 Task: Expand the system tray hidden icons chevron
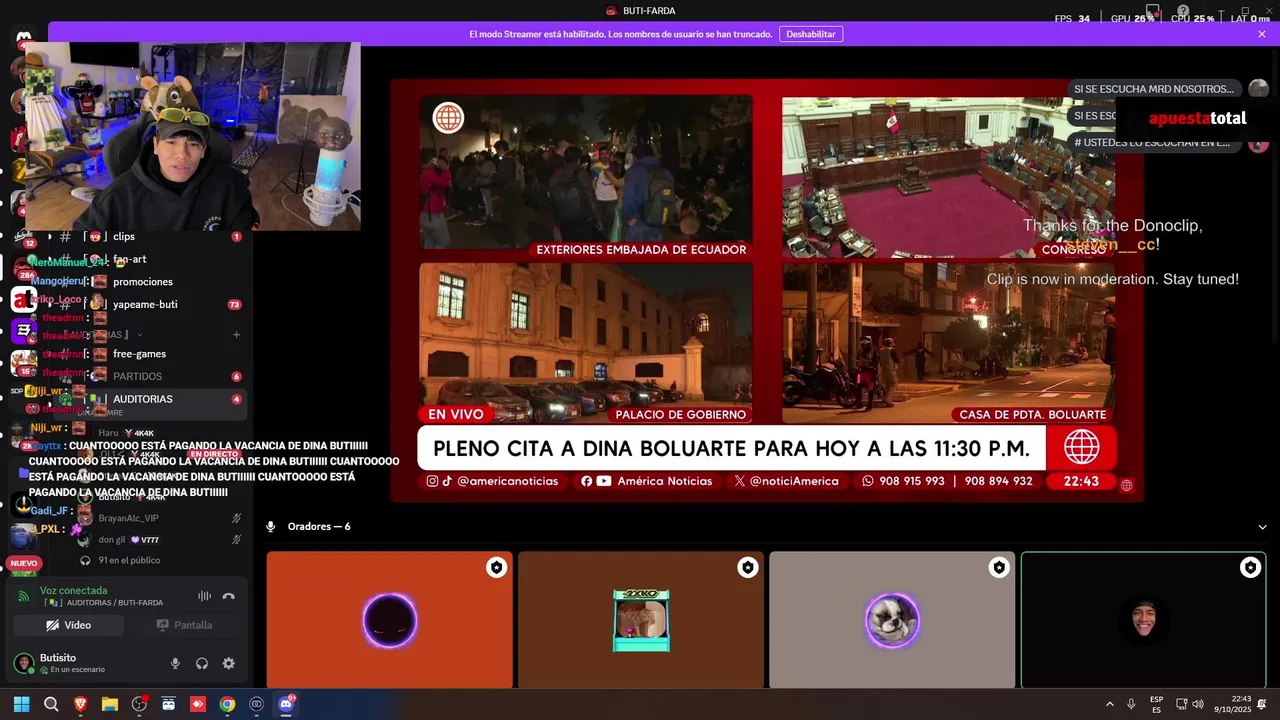pyautogui.click(x=1109, y=704)
